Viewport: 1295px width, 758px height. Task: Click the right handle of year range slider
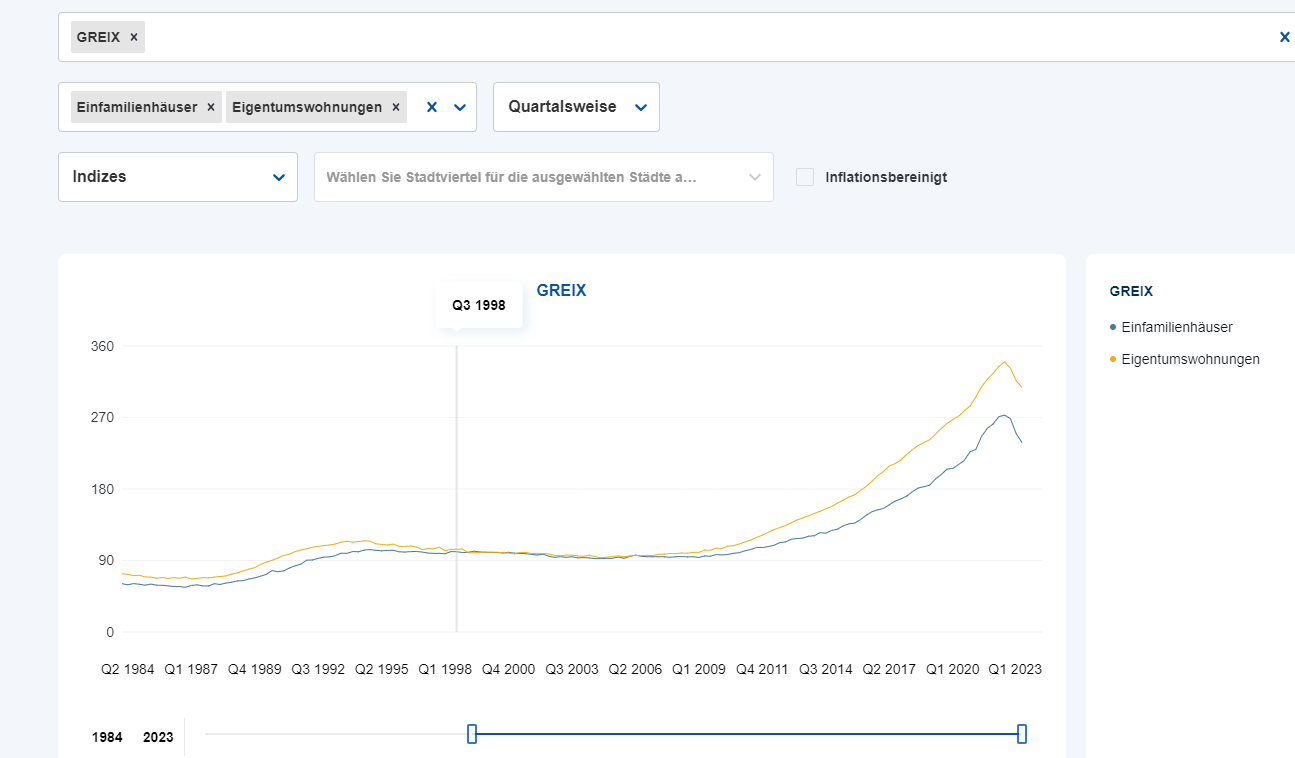click(1021, 735)
